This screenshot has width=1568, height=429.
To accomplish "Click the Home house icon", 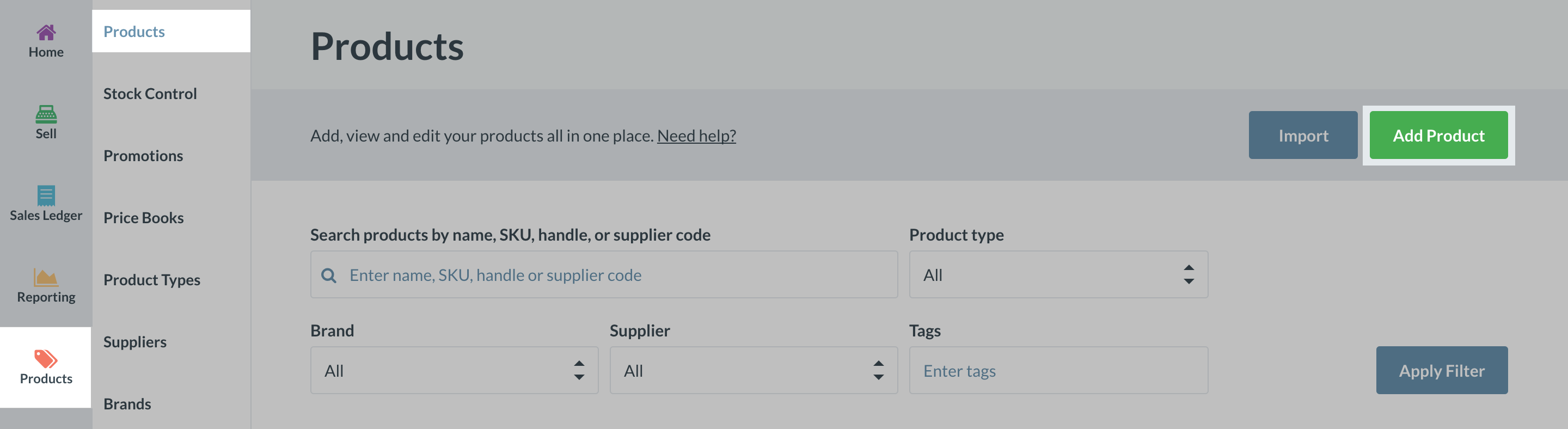I will tap(46, 32).
